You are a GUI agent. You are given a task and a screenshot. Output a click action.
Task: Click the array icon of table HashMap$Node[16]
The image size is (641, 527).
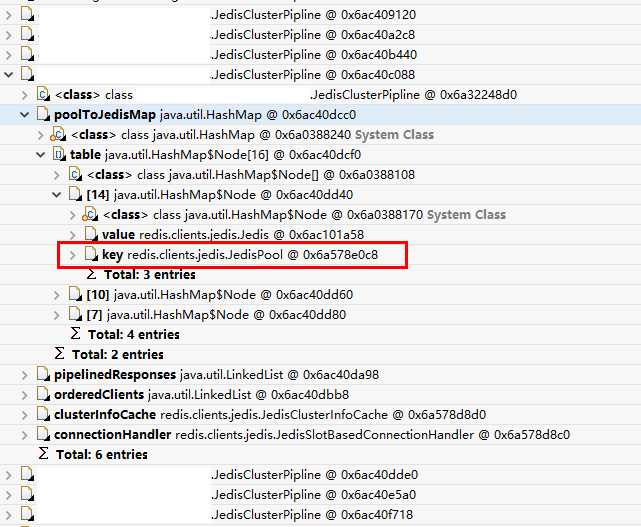pyautogui.click(x=59, y=154)
